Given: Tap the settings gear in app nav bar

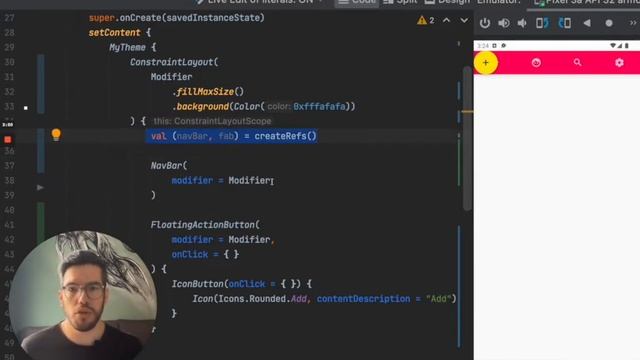Looking at the screenshot, I should (619, 62).
